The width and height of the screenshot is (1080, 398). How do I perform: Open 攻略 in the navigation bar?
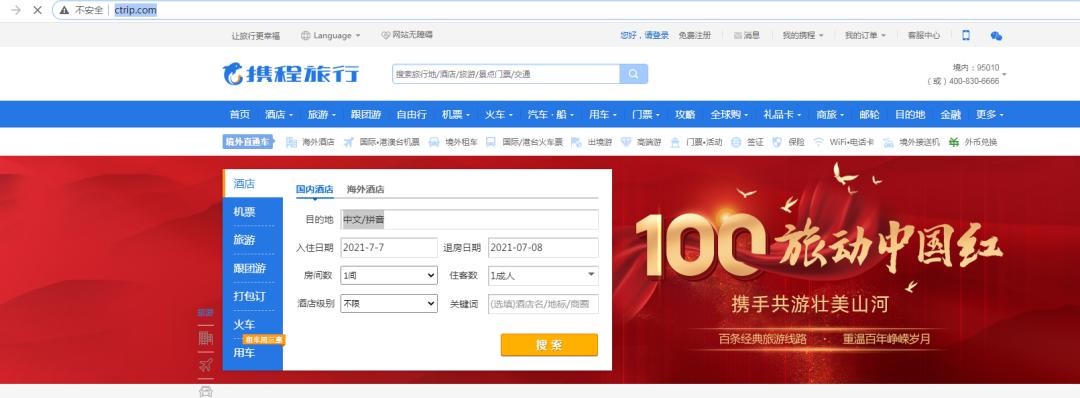click(x=685, y=114)
